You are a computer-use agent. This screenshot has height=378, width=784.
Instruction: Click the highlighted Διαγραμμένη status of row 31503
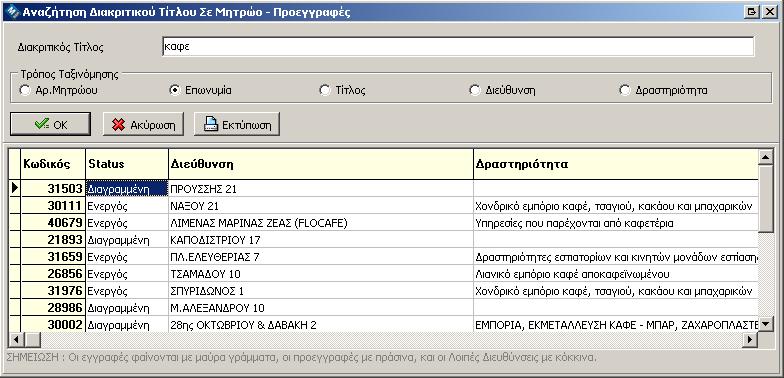[127, 189]
